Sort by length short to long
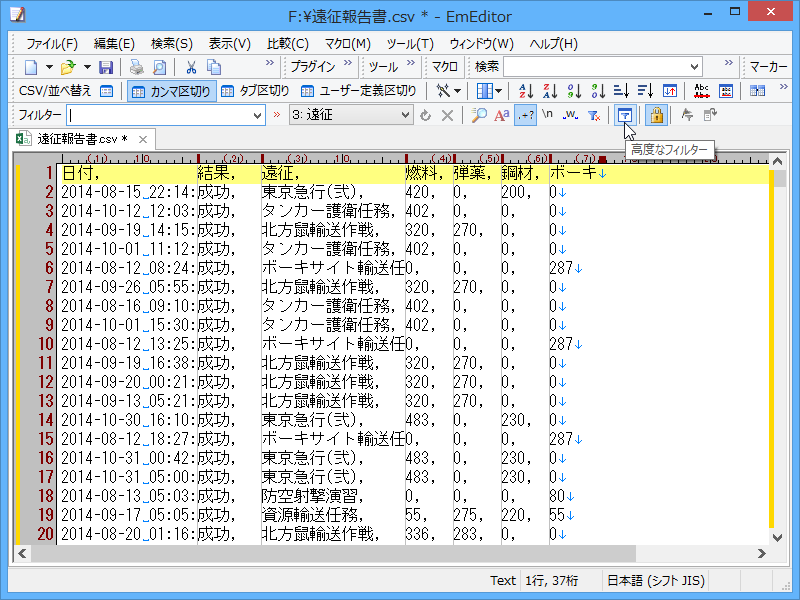The image size is (800, 600). tap(621, 91)
